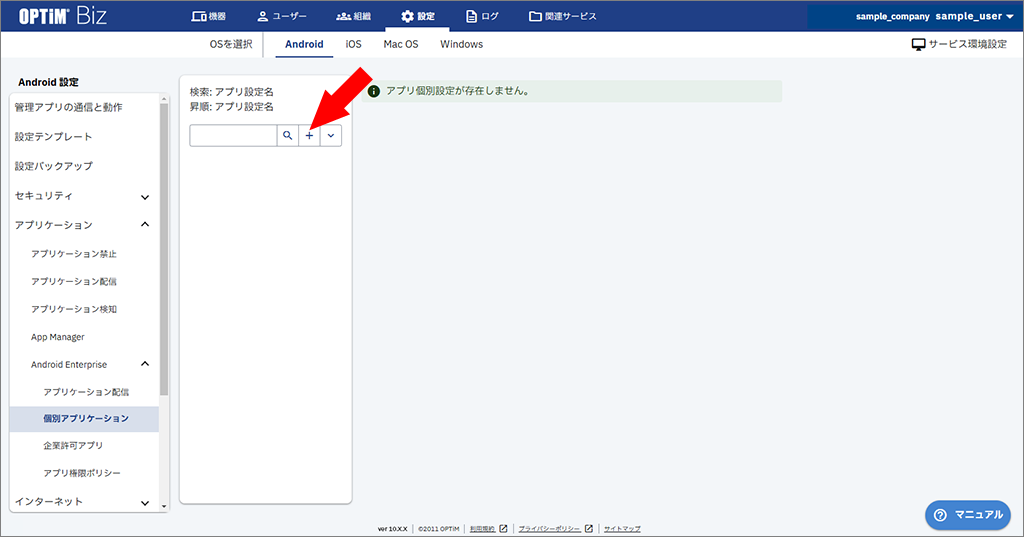Click the info icon in the notice banner
Screen dimensions: 1024x537
(374, 91)
